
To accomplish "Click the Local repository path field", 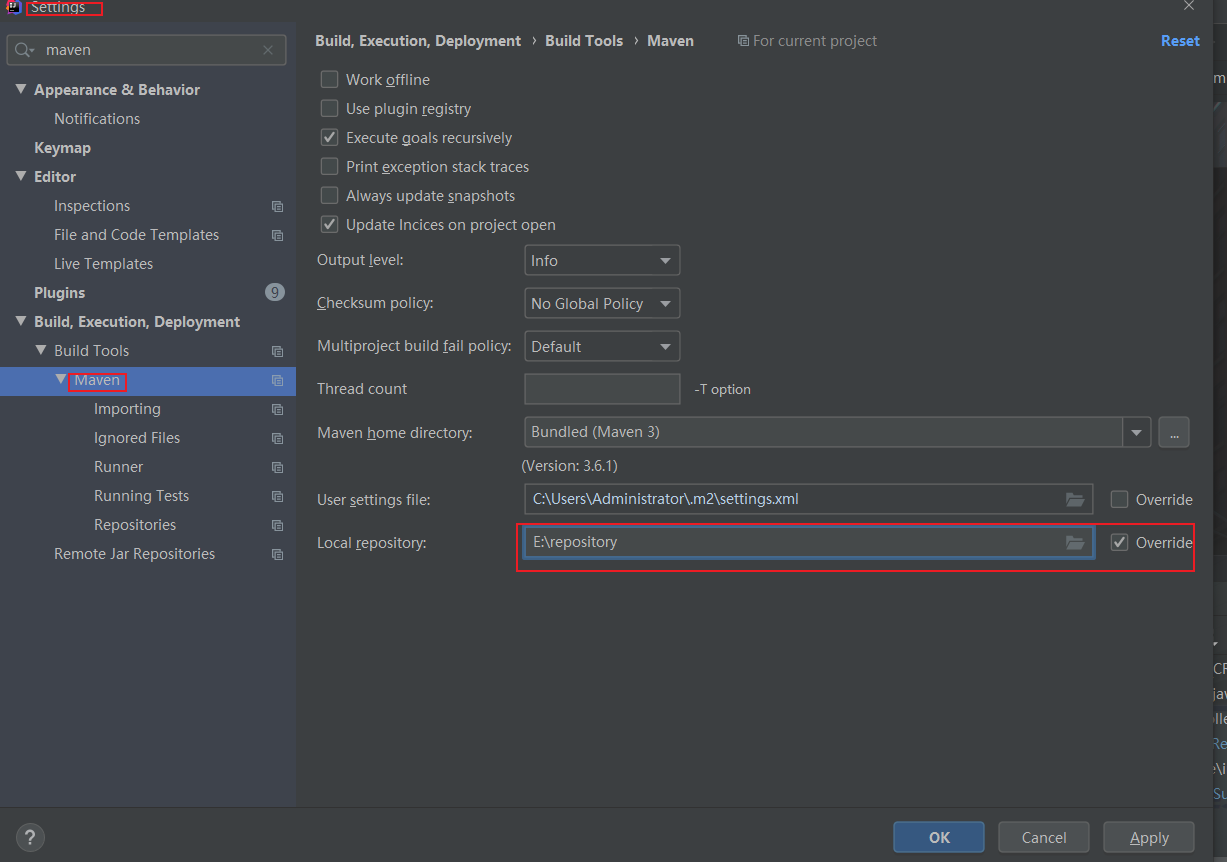I will pyautogui.click(x=808, y=542).
